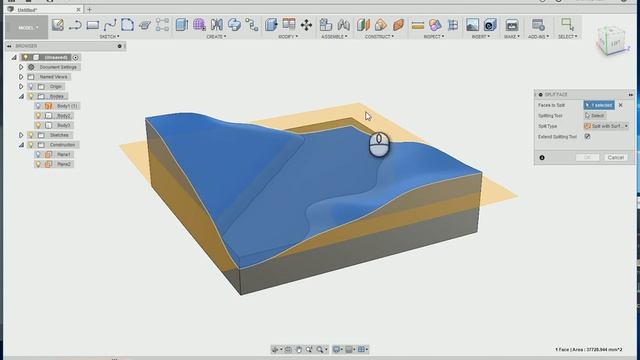Click the New Component icon

pos(325,25)
